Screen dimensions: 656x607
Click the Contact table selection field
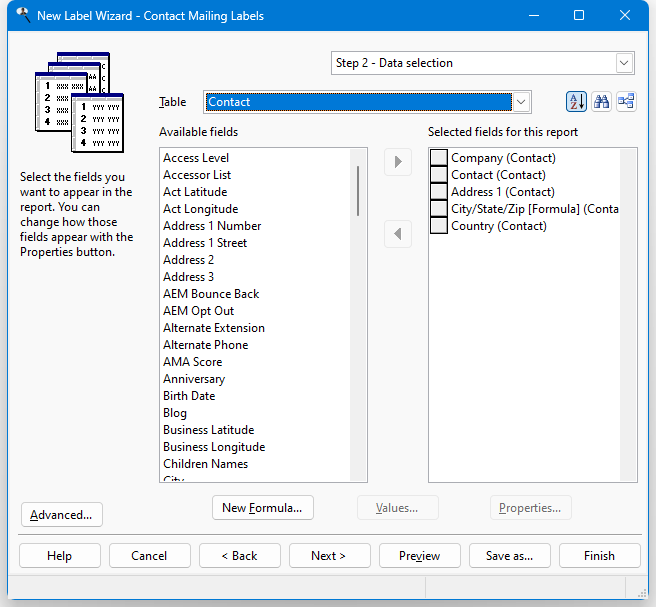(359, 102)
